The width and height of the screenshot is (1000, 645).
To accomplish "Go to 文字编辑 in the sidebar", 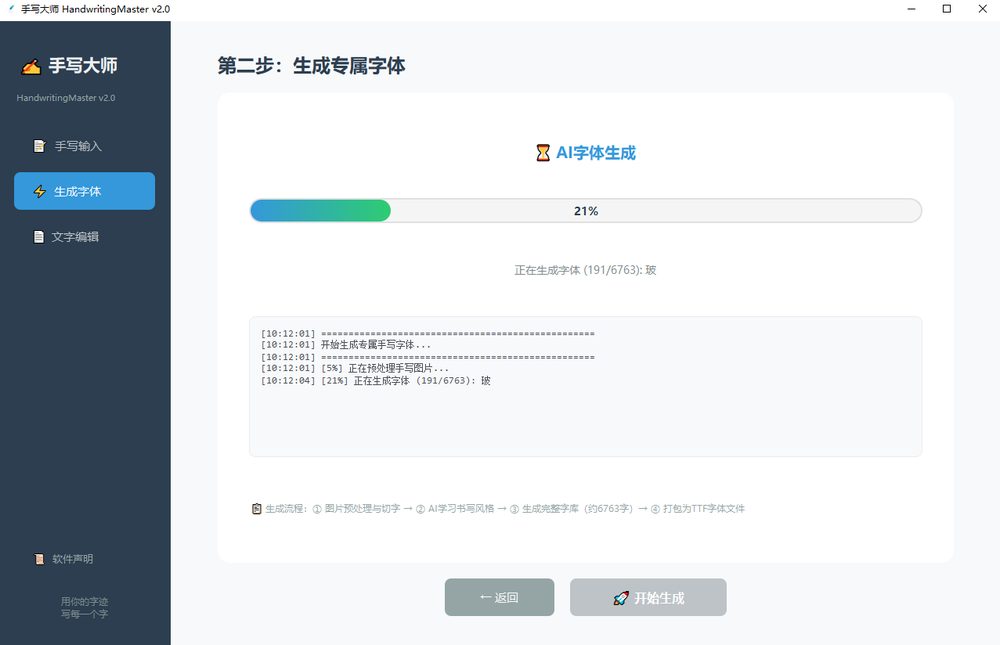I will [84, 237].
